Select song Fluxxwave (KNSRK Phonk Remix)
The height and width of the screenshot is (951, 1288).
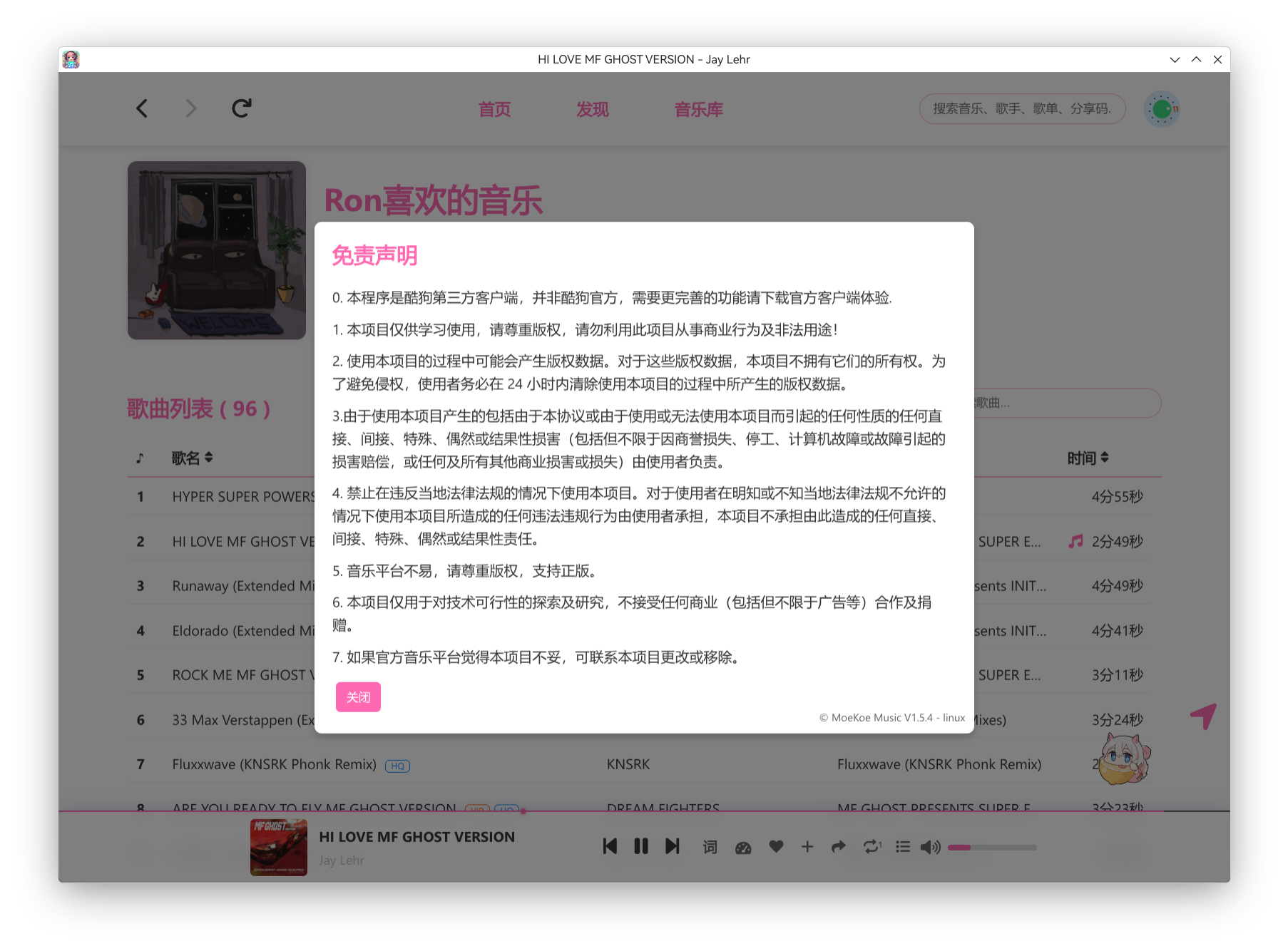274,764
